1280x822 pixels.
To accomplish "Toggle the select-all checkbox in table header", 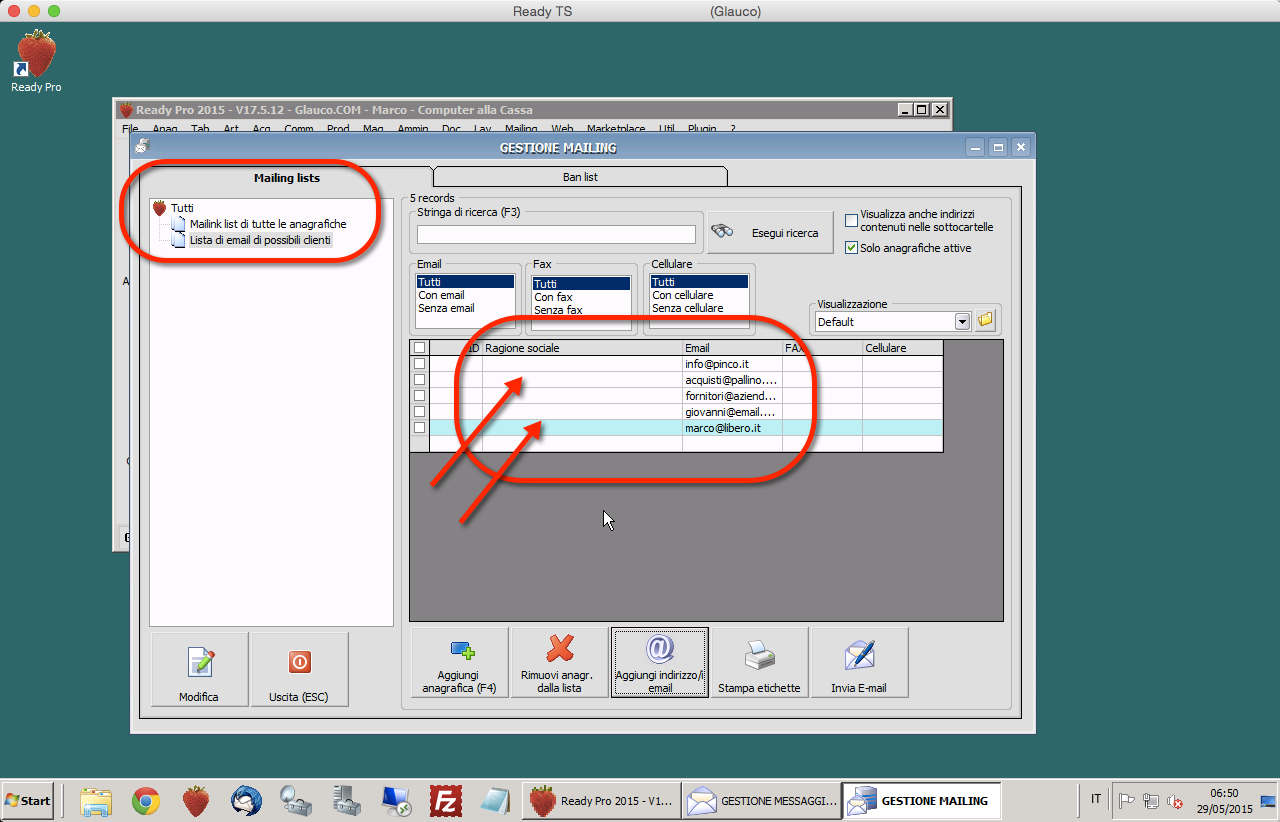I will click(420, 348).
